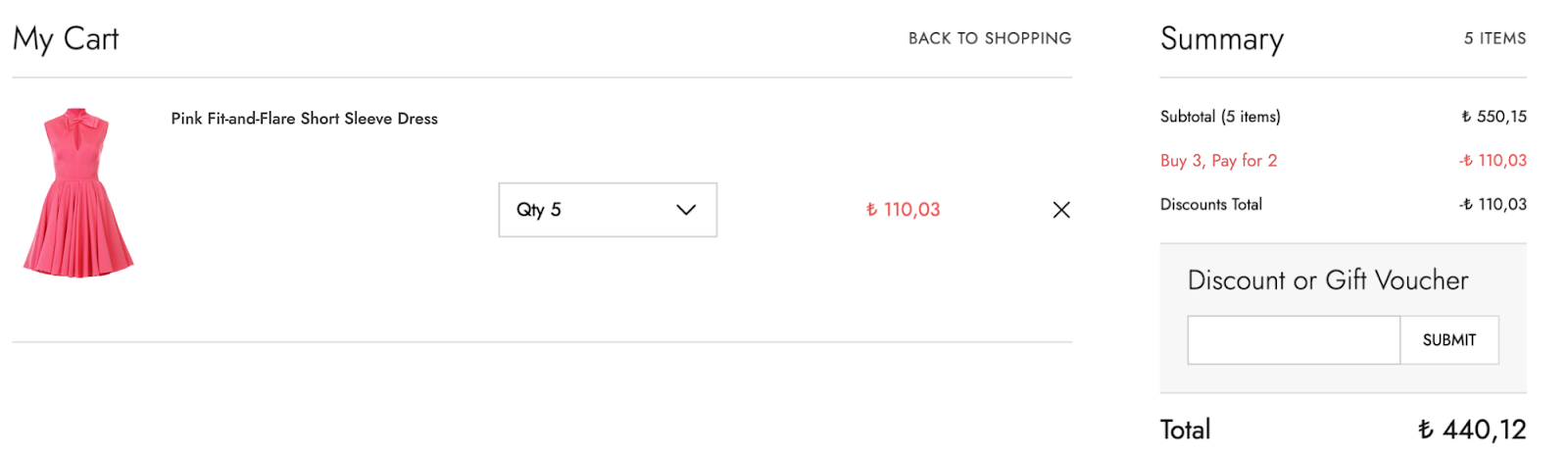1568x454 pixels.
Task: Click the red item price in cart row
Action: pos(903,210)
